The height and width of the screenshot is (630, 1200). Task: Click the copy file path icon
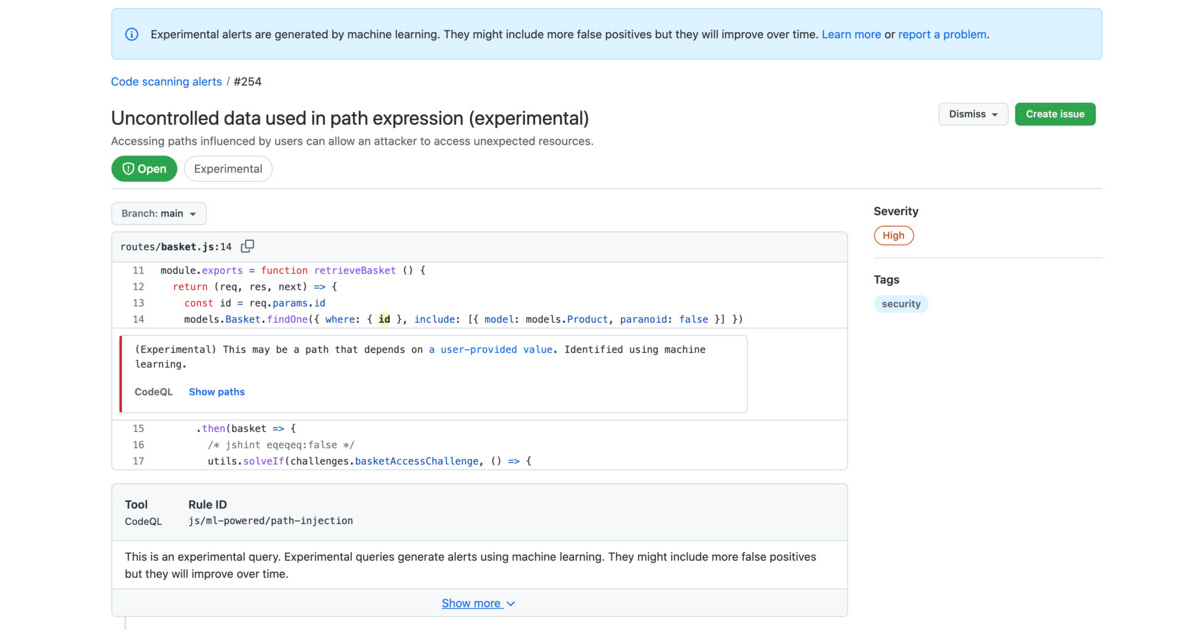point(247,245)
